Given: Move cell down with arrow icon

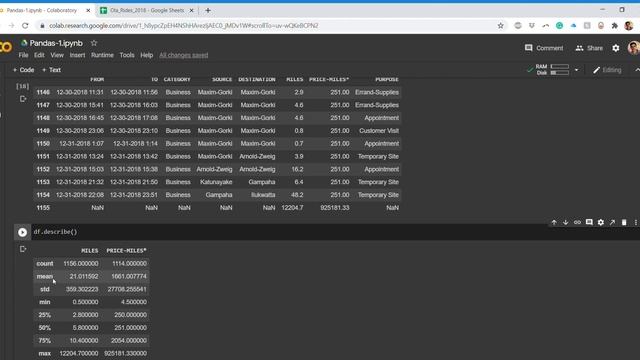Looking at the screenshot, I should [565, 222].
